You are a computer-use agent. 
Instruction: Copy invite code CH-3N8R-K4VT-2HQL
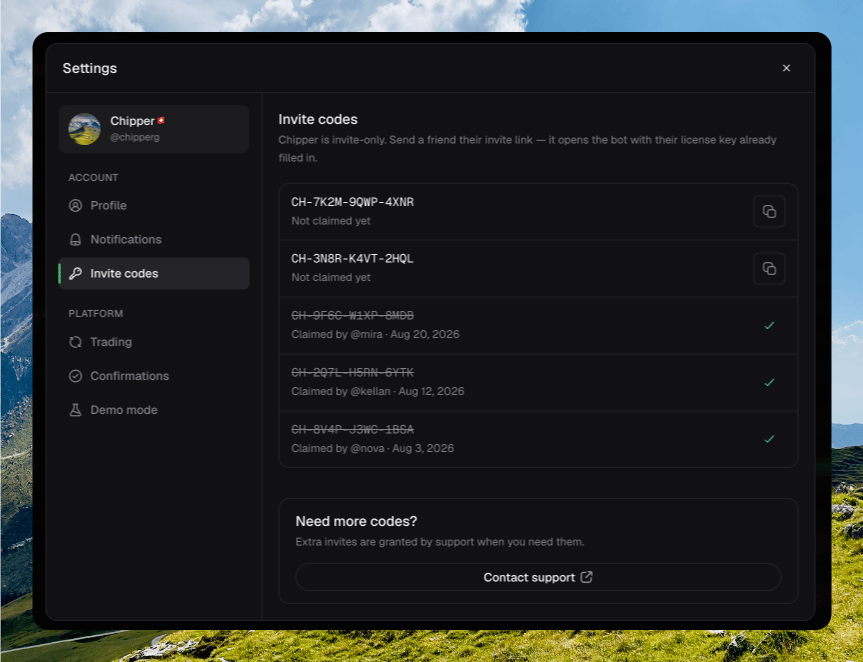(769, 268)
